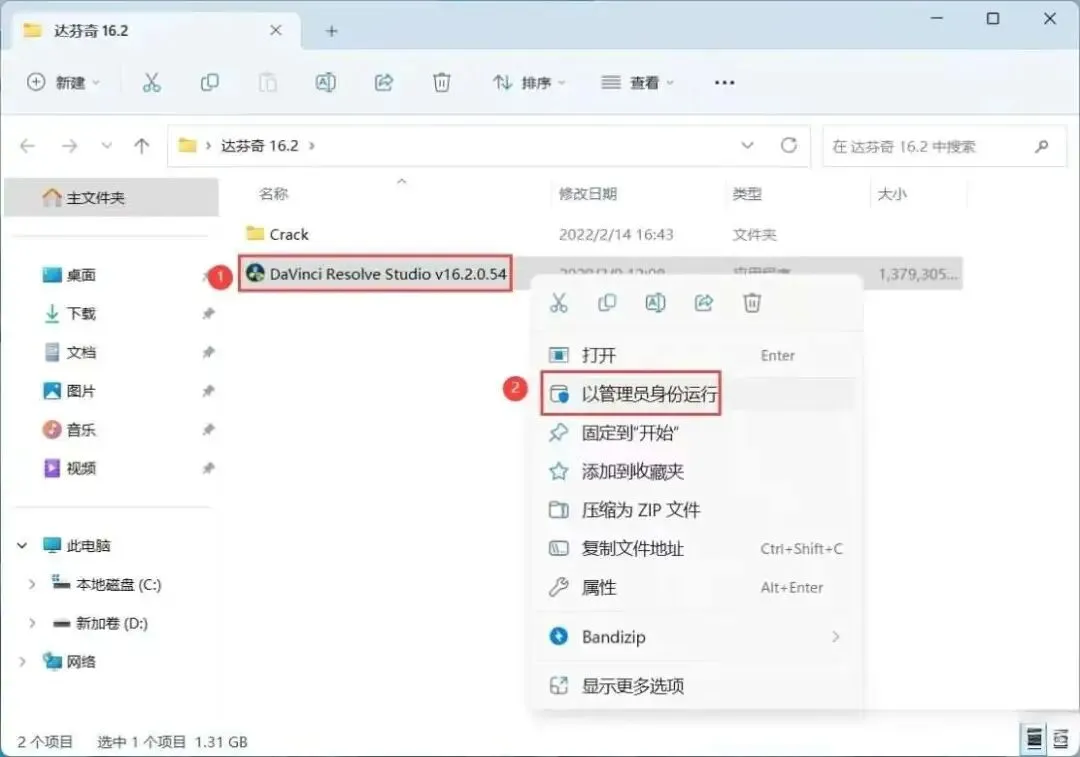The height and width of the screenshot is (757, 1080).
Task: Switch to large icons view in status bar
Action: pos(1061,739)
